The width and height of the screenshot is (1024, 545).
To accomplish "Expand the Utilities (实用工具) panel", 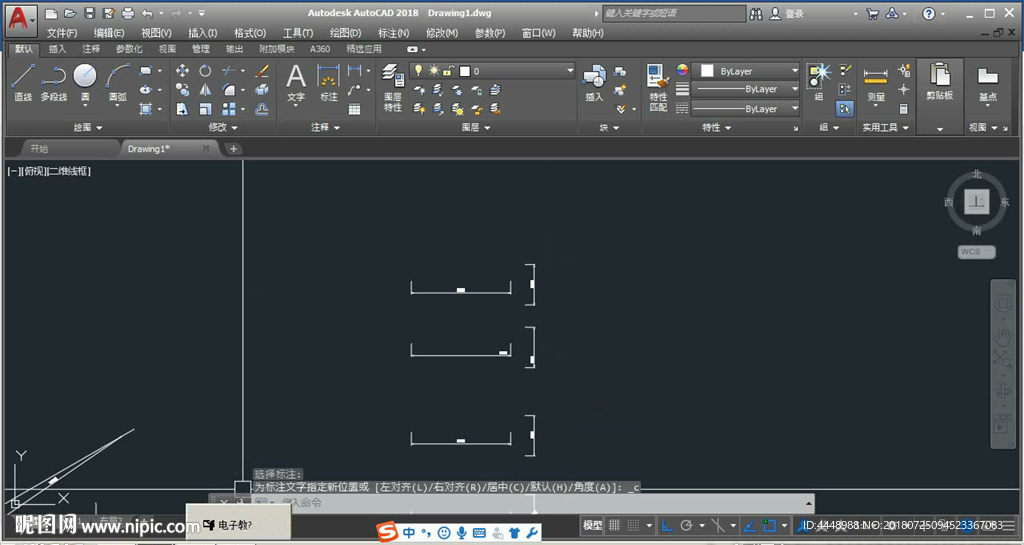I will [x=886, y=127].
